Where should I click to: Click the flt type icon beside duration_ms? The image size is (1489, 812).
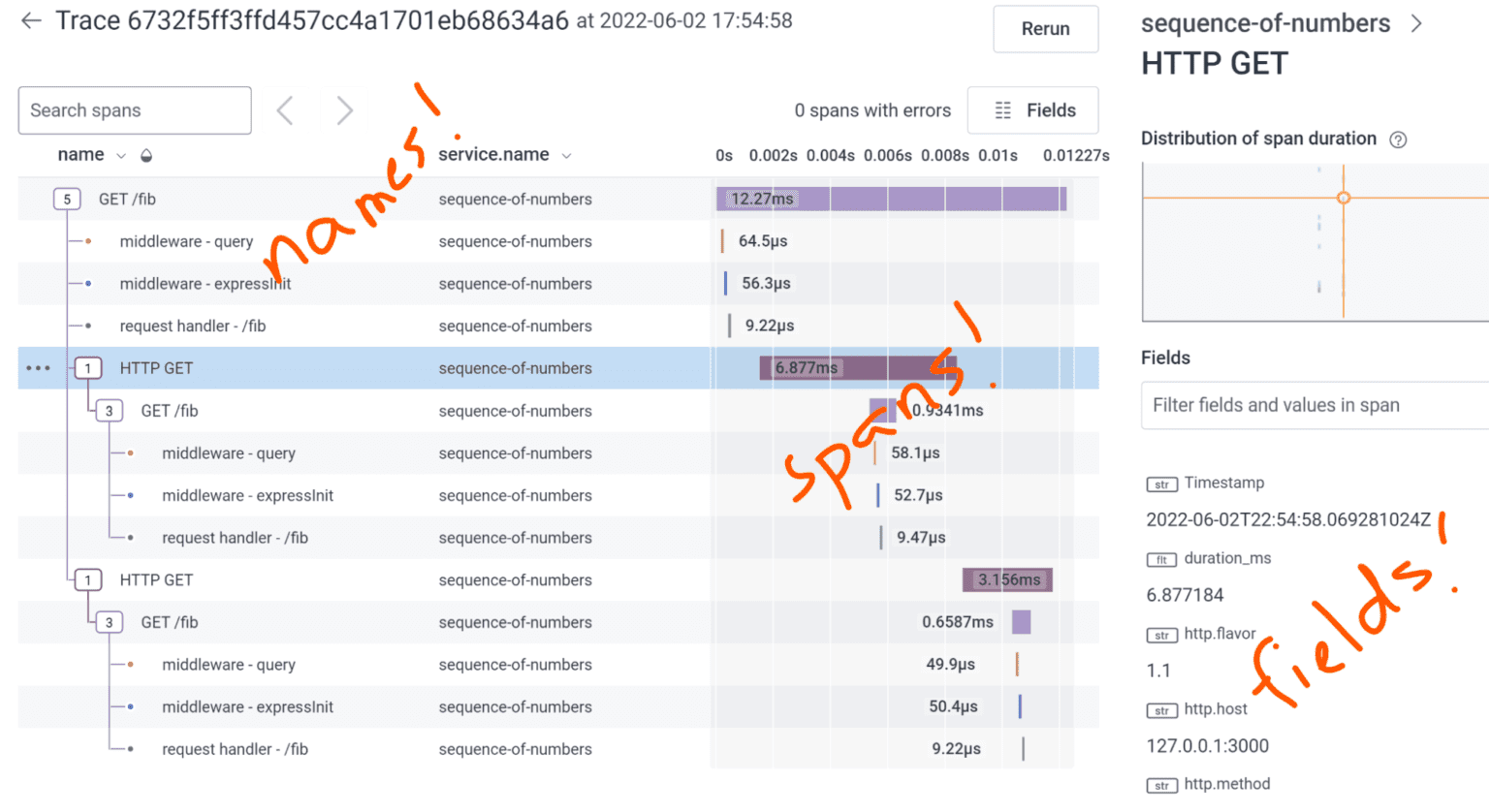tap(1161, 559)
